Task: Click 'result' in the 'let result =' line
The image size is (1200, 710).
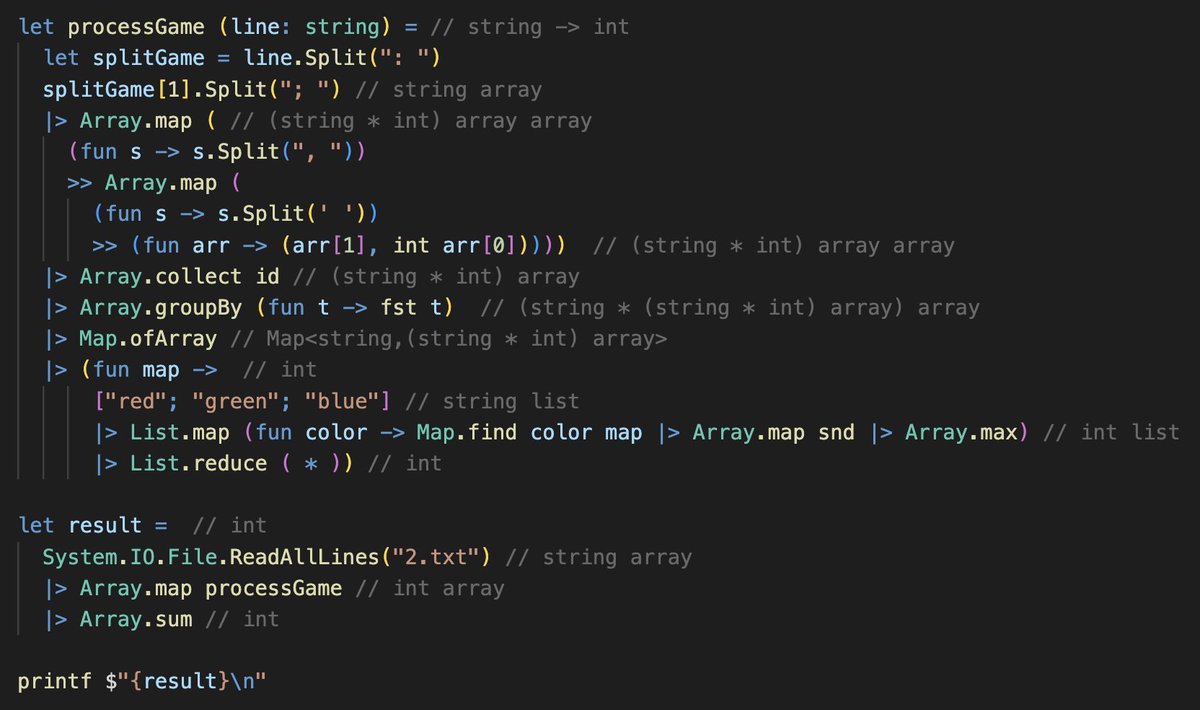Action: (105, 525)
